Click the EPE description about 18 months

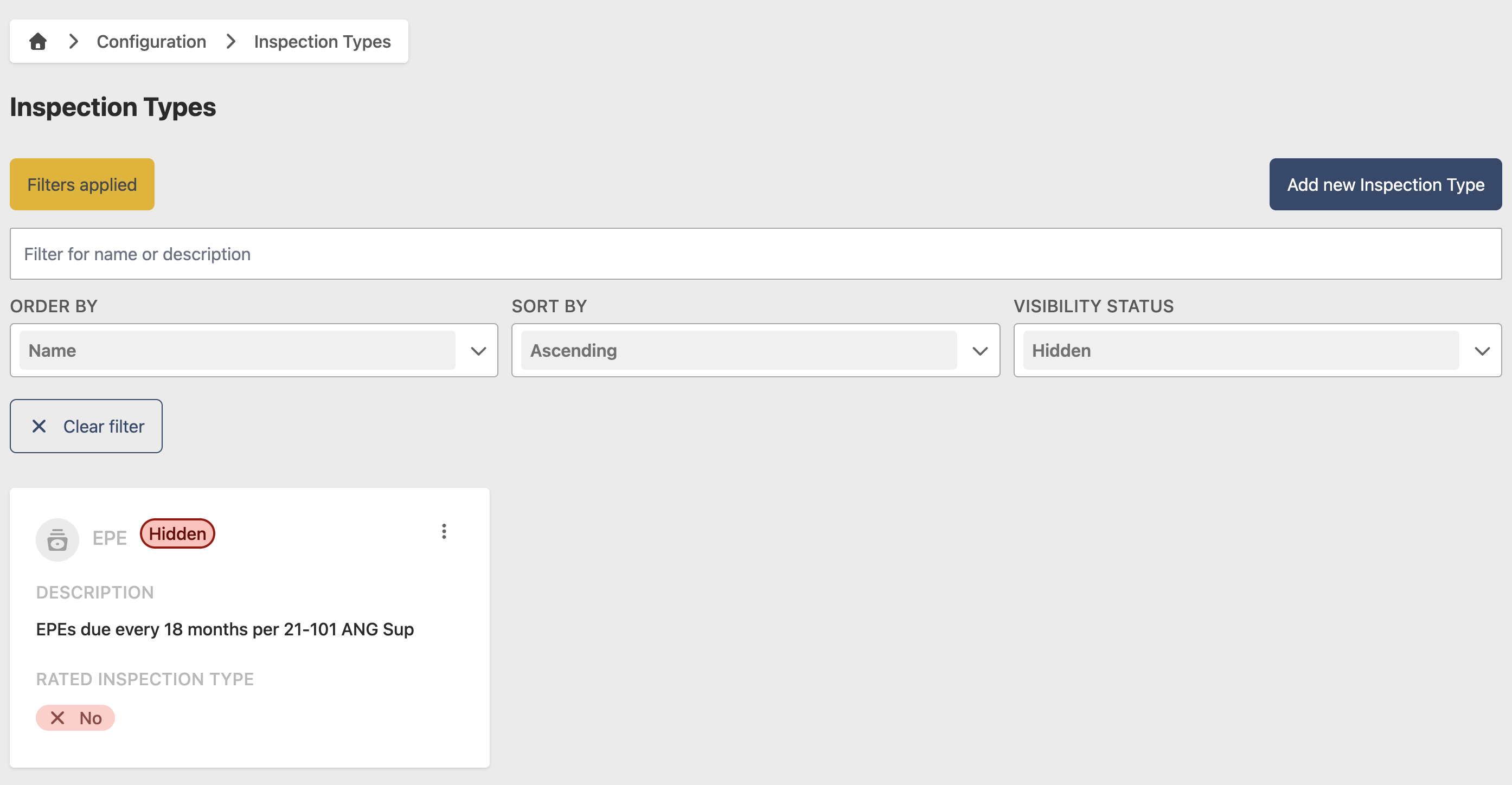(225, 629)
